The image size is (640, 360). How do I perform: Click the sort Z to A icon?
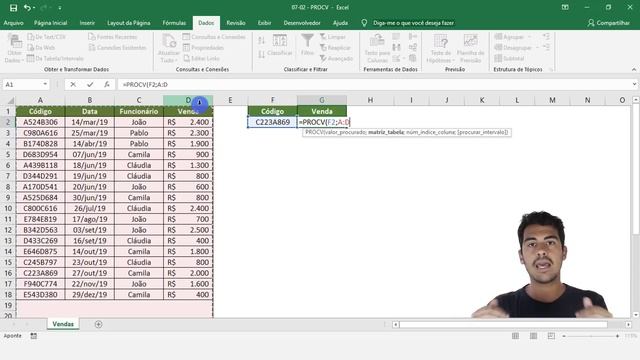(x=262, y=54)
